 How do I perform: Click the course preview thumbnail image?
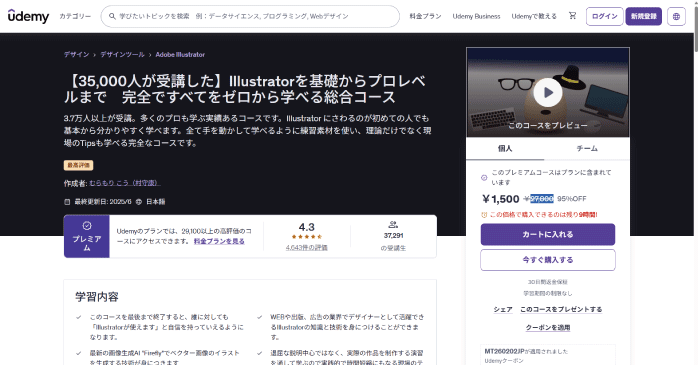548,93
